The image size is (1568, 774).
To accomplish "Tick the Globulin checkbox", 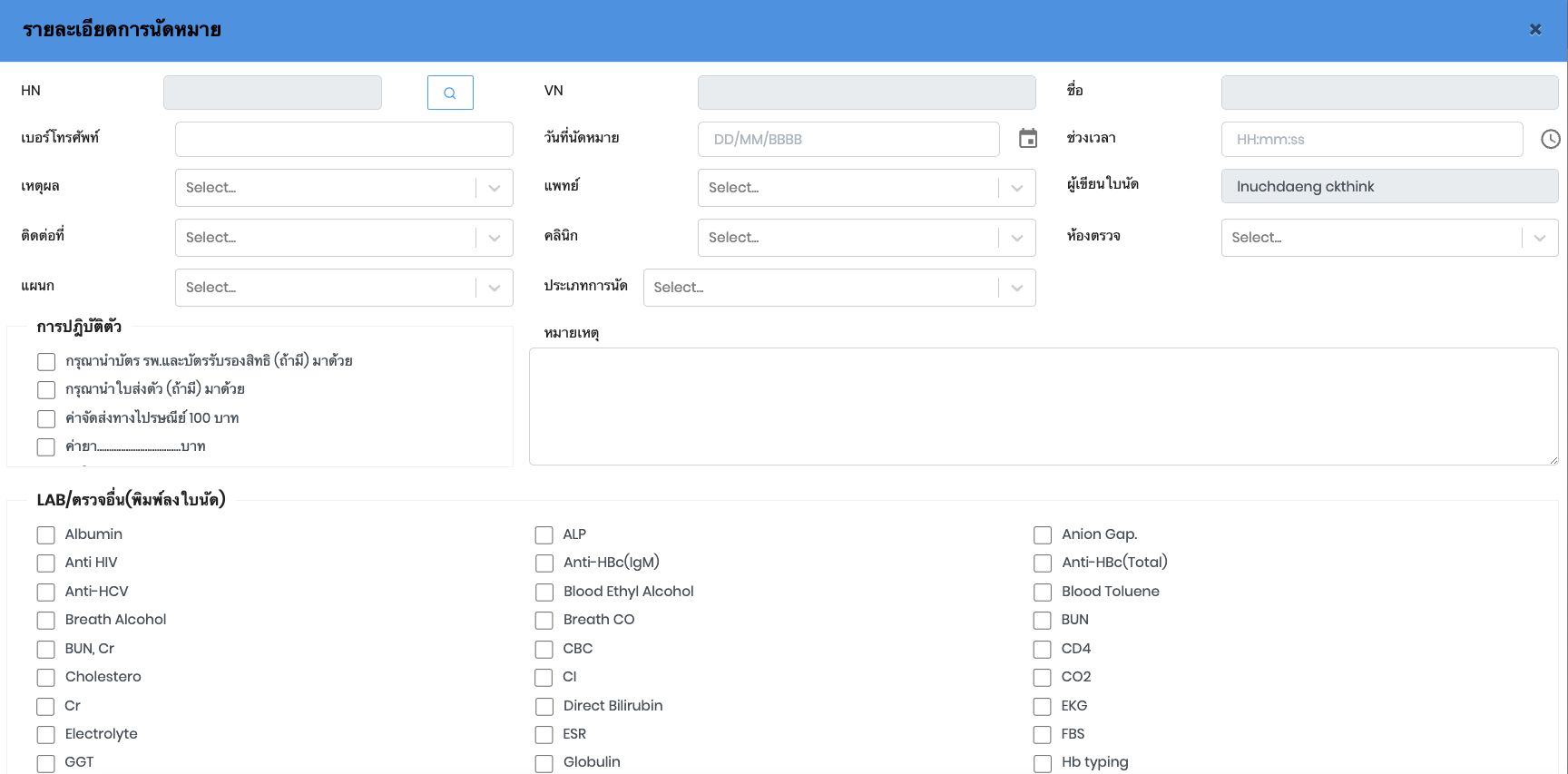I will point(544,764).
